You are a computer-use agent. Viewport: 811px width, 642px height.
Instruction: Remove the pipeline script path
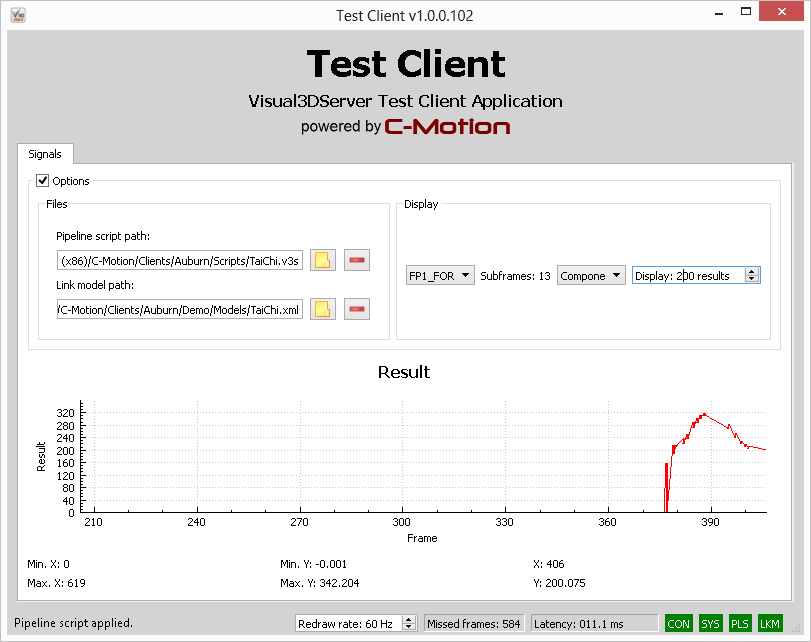coord(357,260)
